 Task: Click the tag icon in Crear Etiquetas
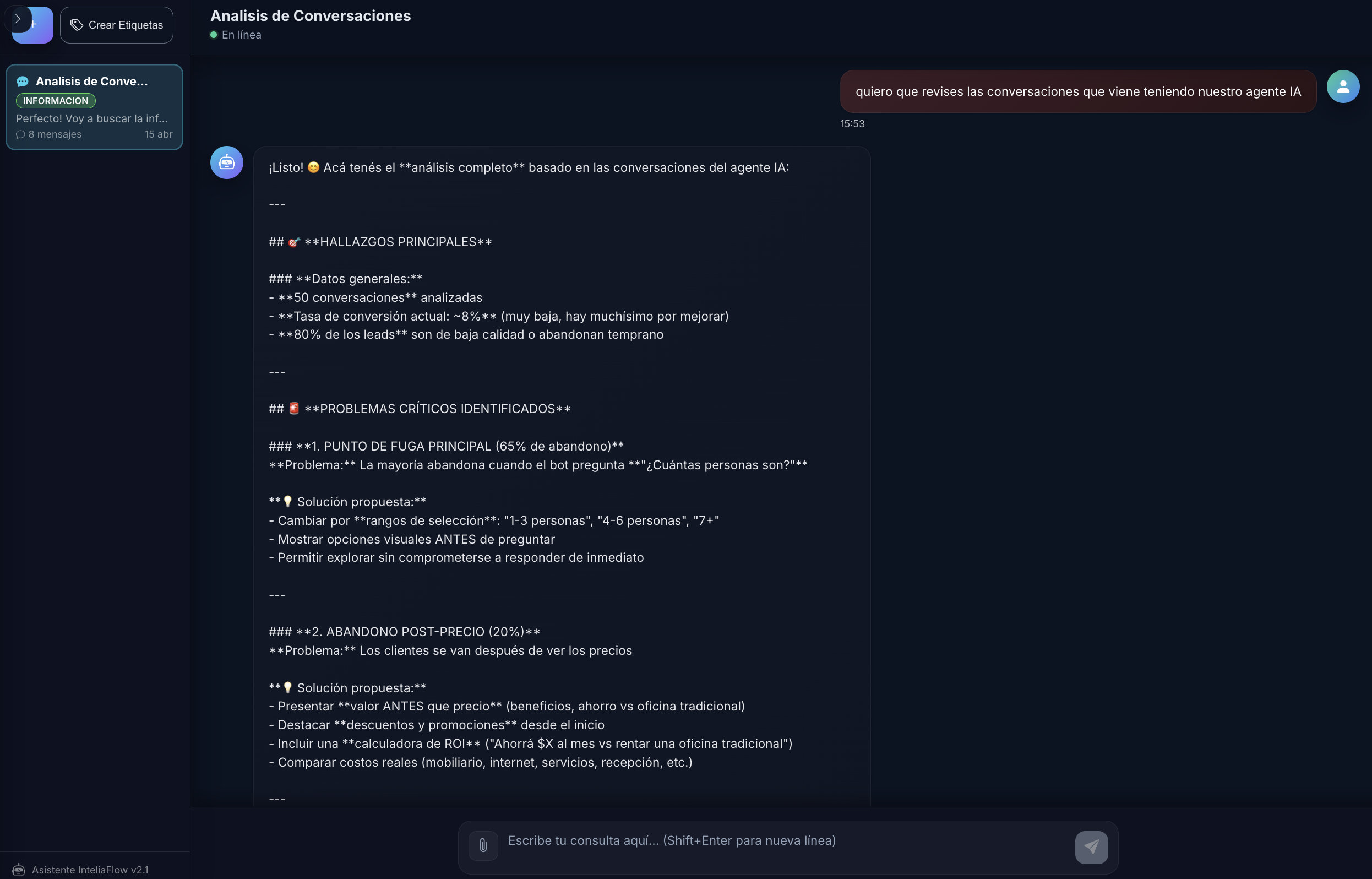(77, 25)
